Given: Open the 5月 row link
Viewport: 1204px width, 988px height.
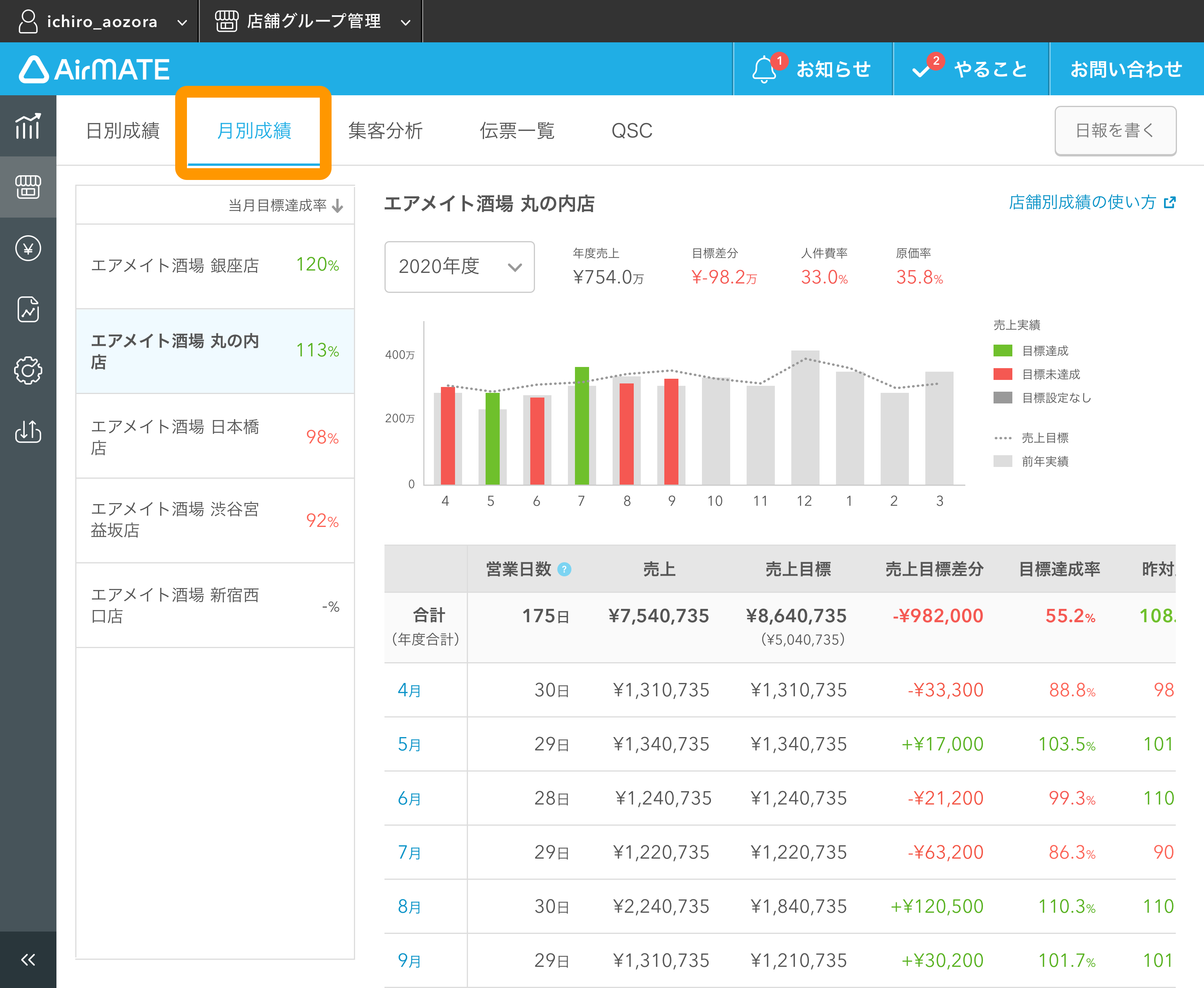Looking at the screenshot, I should pos(409,745).
